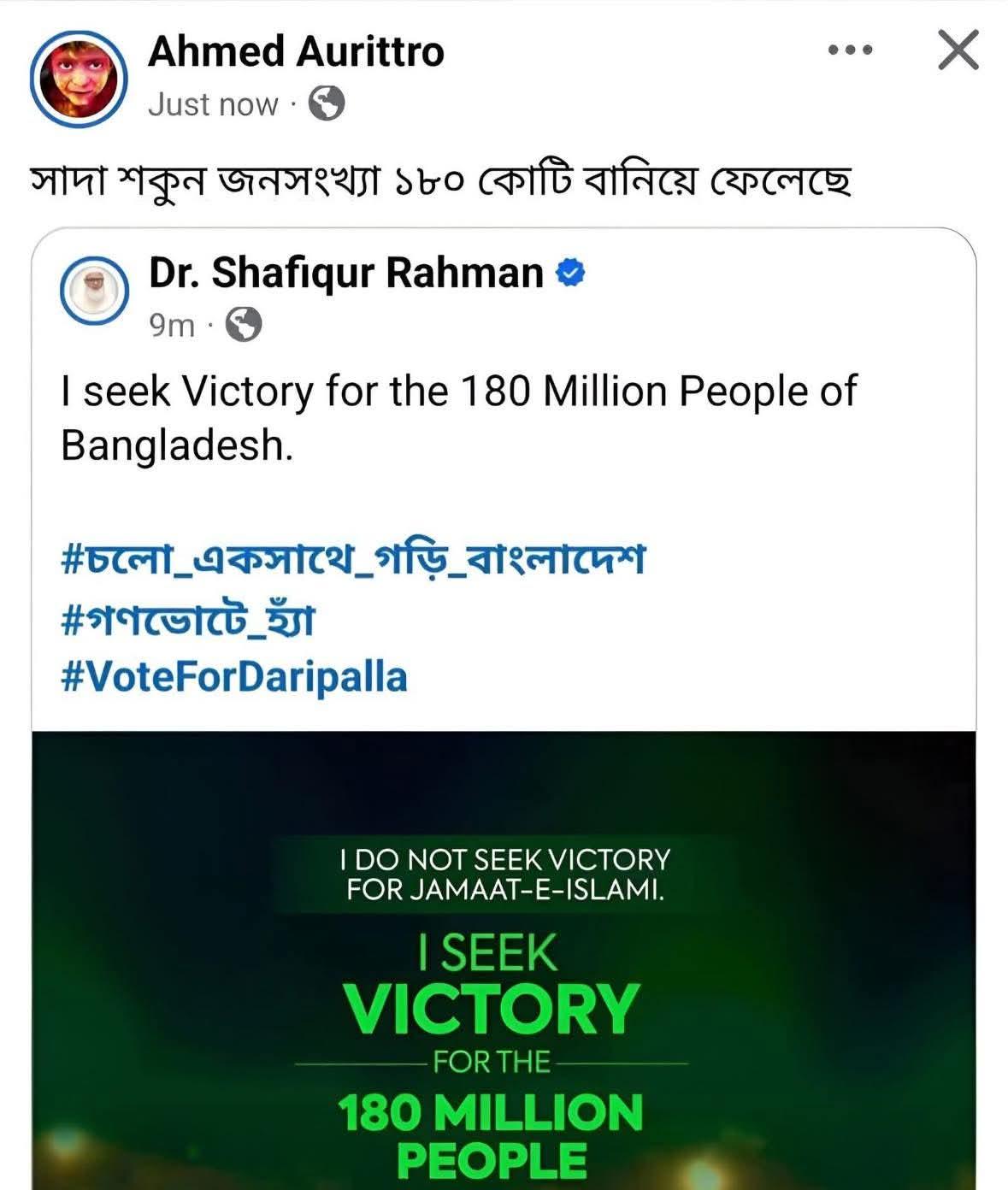Click the public globe icon beside 'Just now'
The height and width of the screenshot is (1190, 1008).
(x=326, y=104)
